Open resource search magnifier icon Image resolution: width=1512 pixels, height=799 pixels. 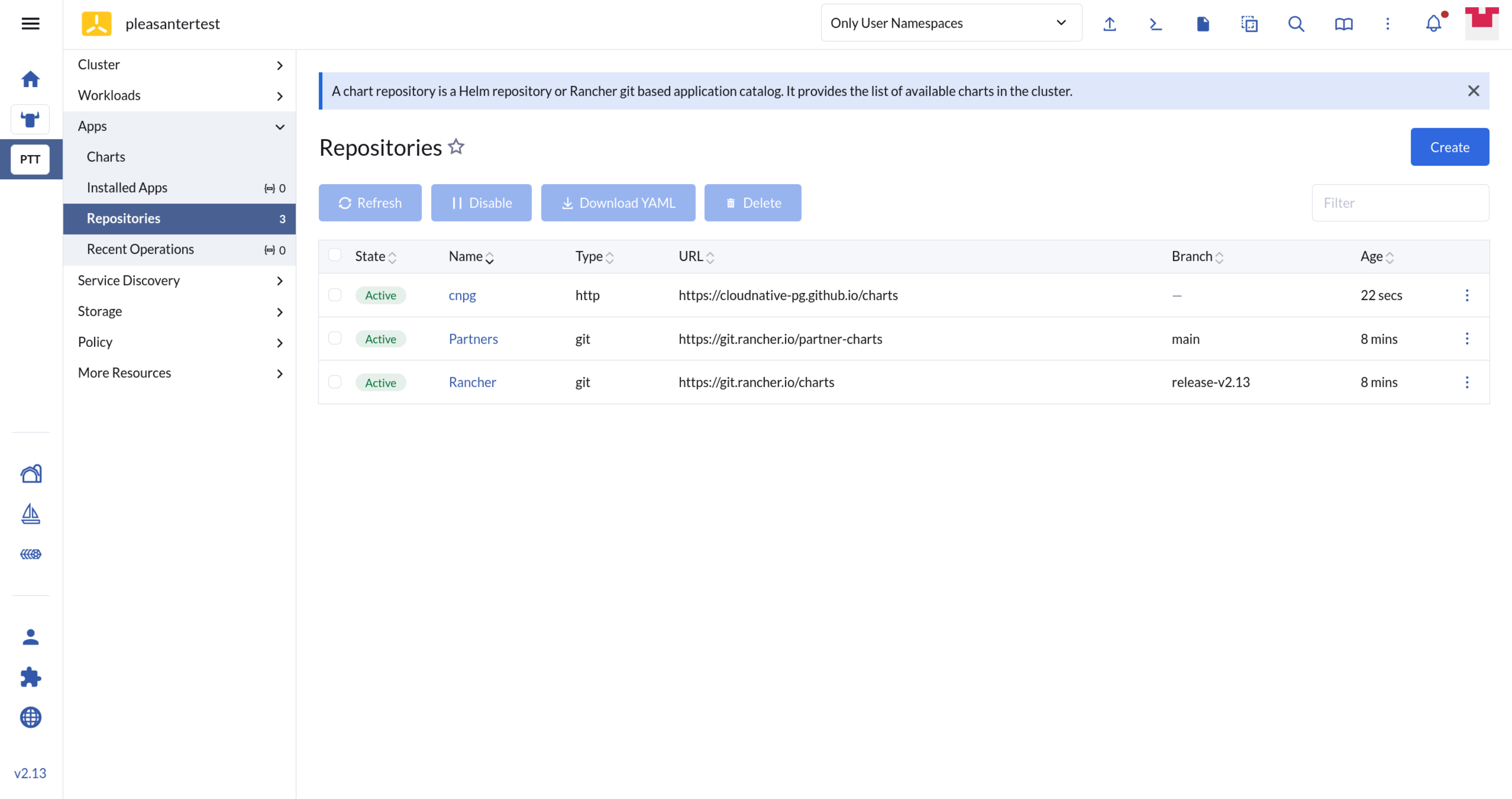coord(1296,24)
